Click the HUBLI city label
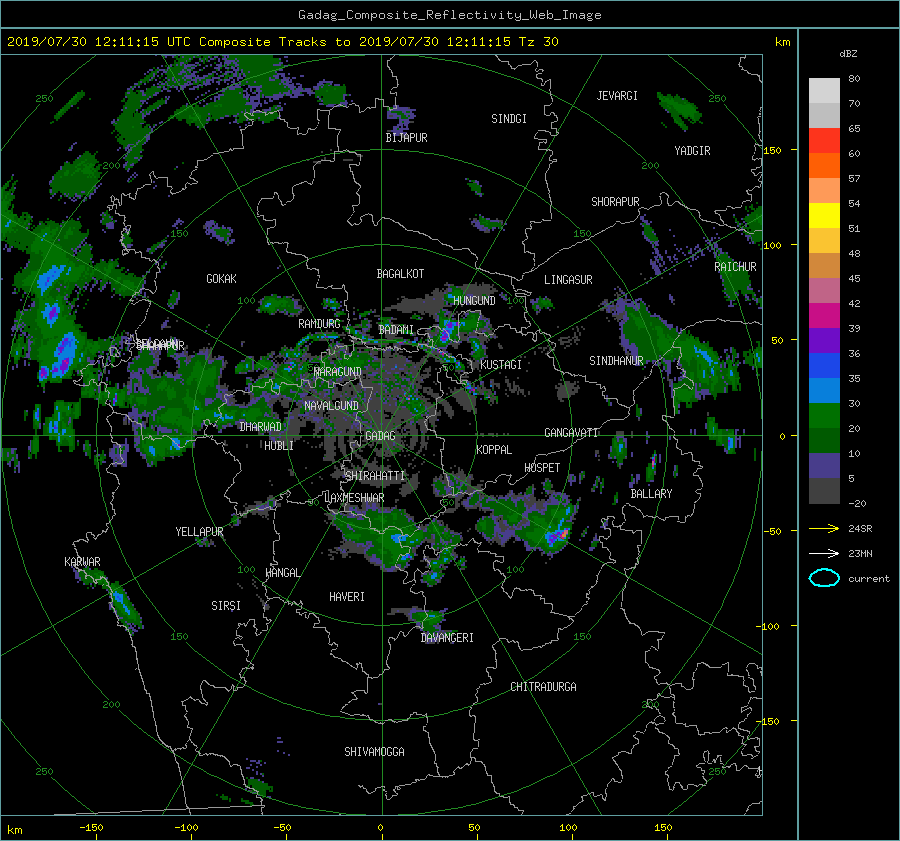Image resolution: width=900 pixels, height=841 pixels. click(x=278, y=446)
